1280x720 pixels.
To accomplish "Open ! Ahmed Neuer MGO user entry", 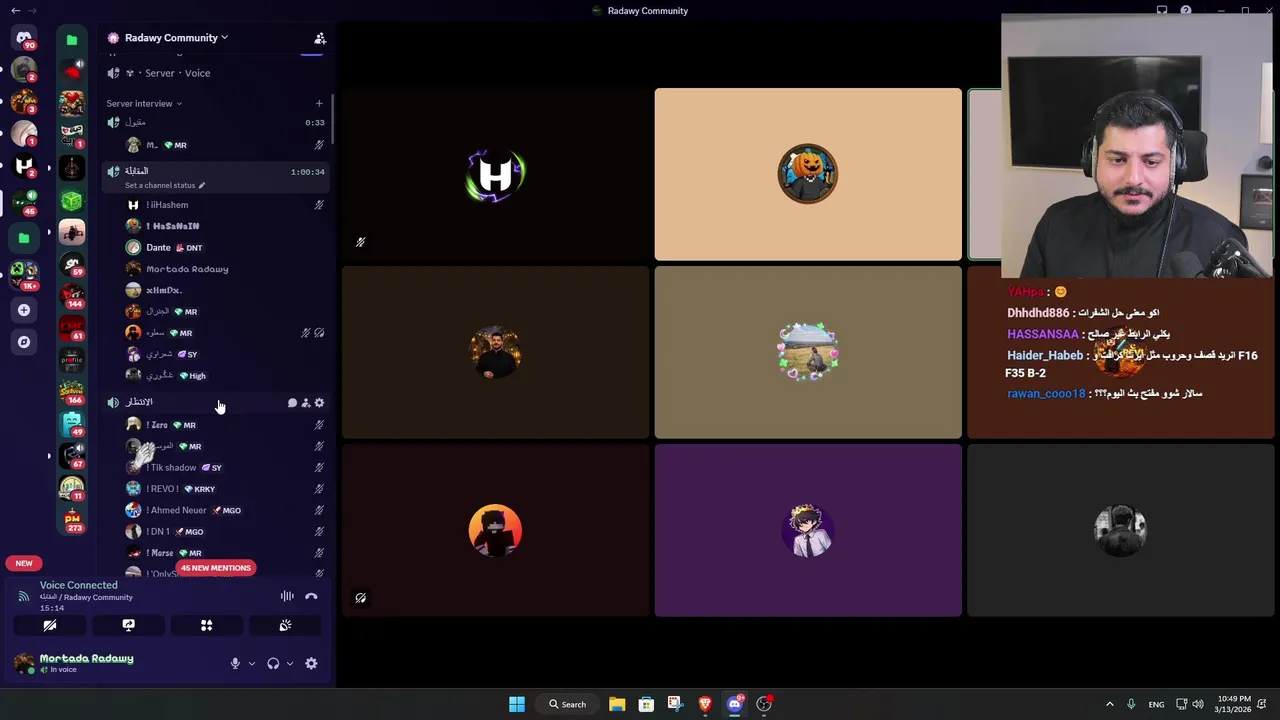I will pos(225,510).
